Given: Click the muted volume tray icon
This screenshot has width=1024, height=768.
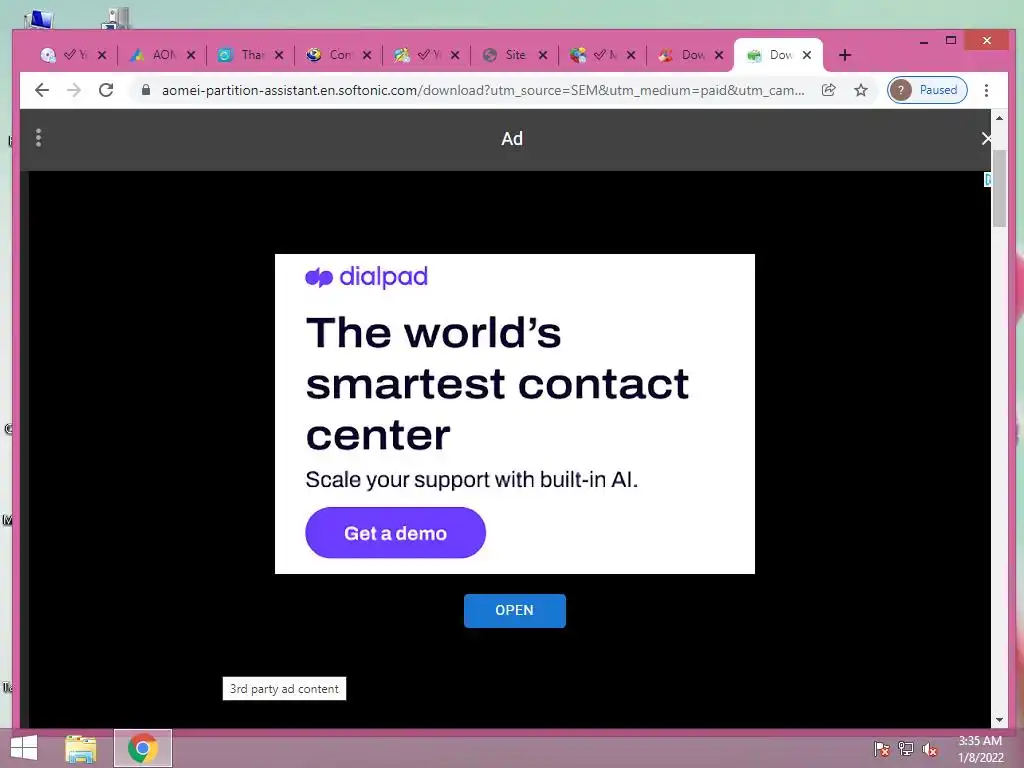Looking at the screenshot, I should pyautogui.click(x=930, y=749).
